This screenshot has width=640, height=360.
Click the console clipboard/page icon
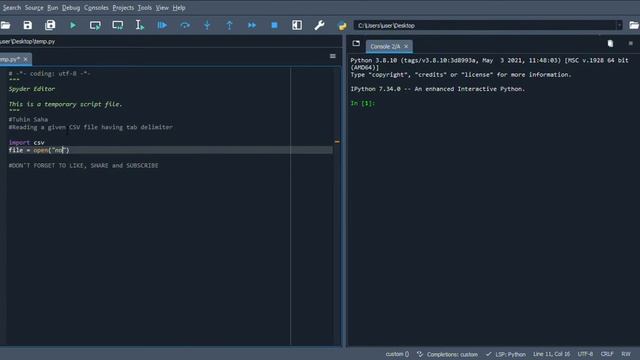[610, 43]
